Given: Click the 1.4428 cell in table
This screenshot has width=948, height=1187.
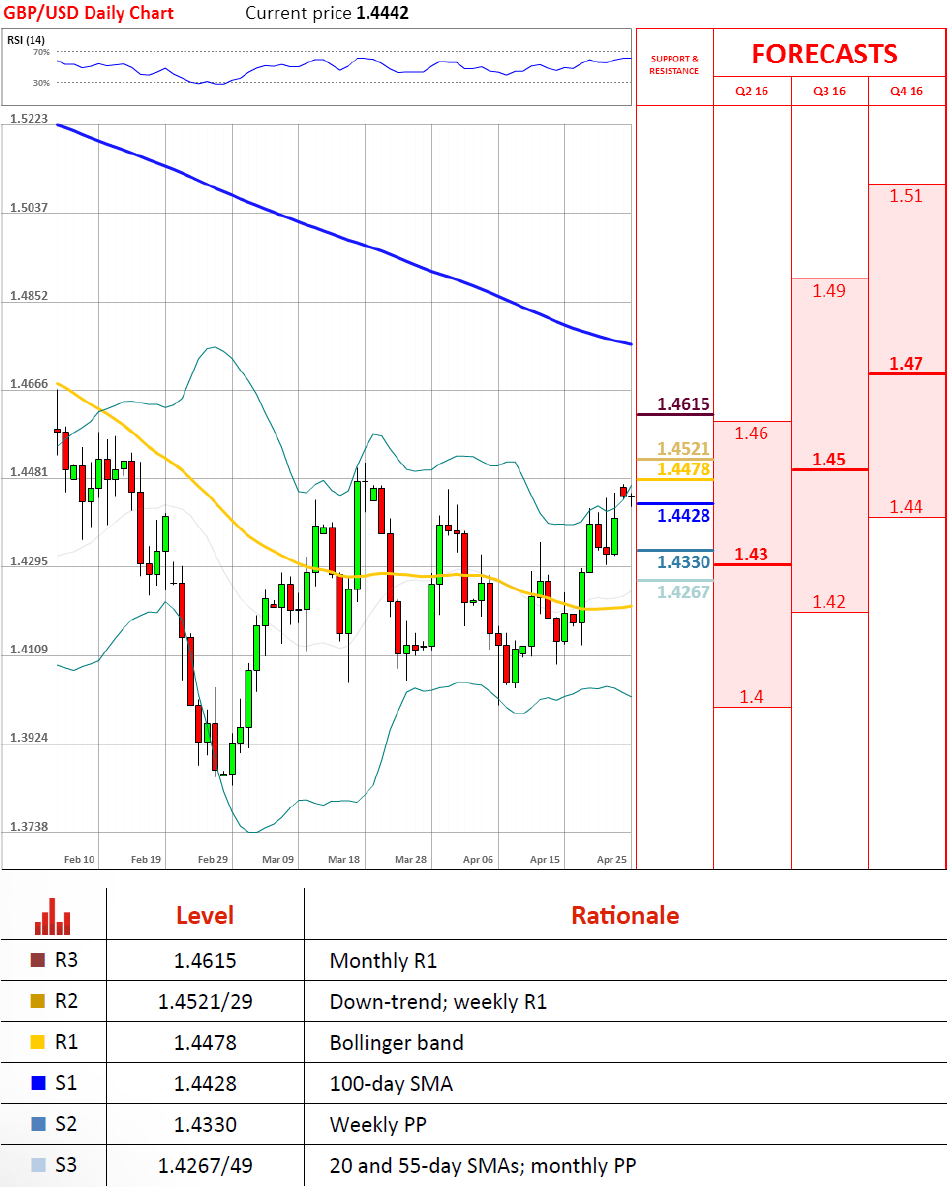Looking at the screenshot, I should pos(205,1083).
